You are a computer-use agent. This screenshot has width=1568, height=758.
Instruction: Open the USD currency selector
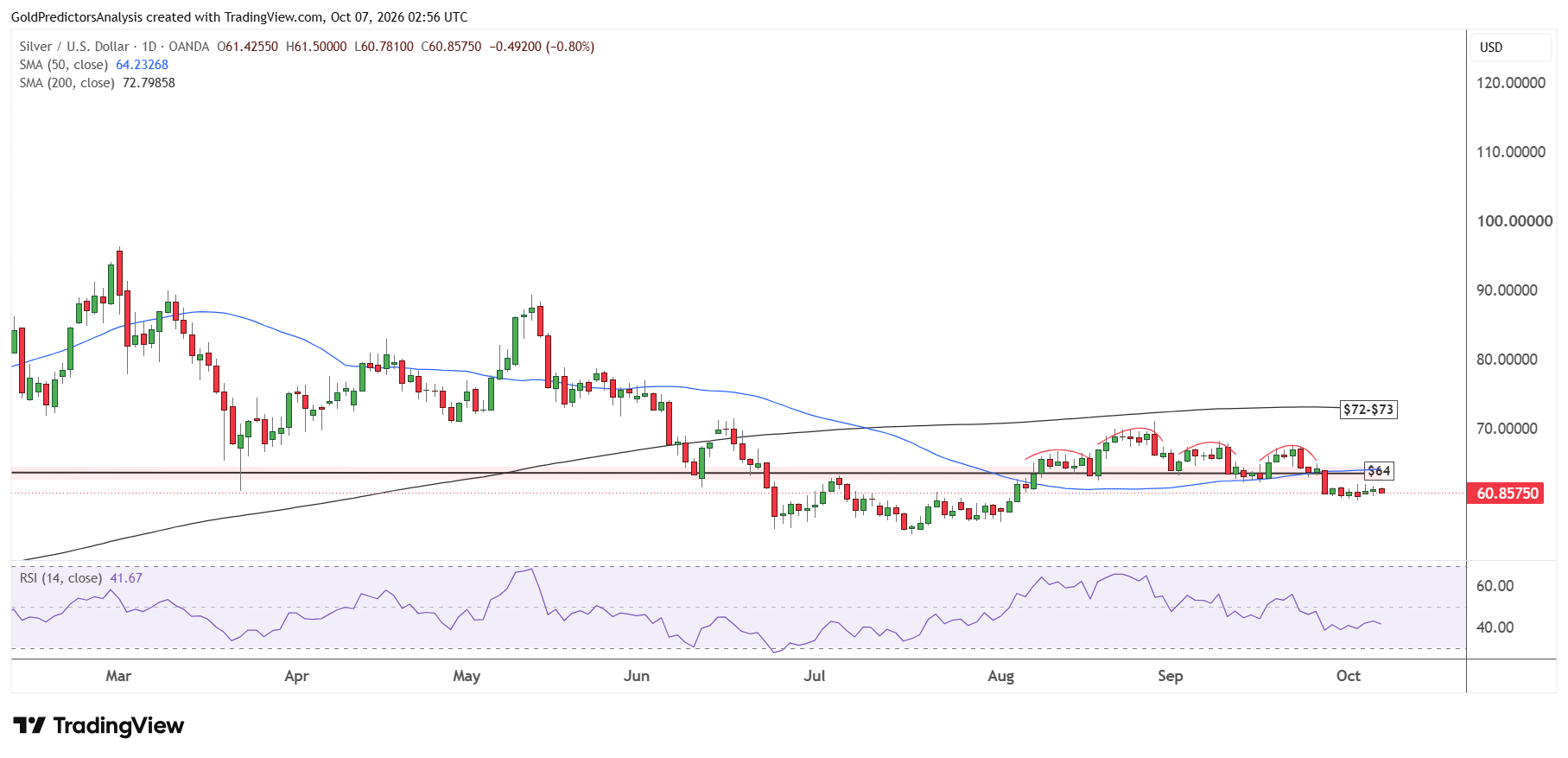coord(1511,48)
